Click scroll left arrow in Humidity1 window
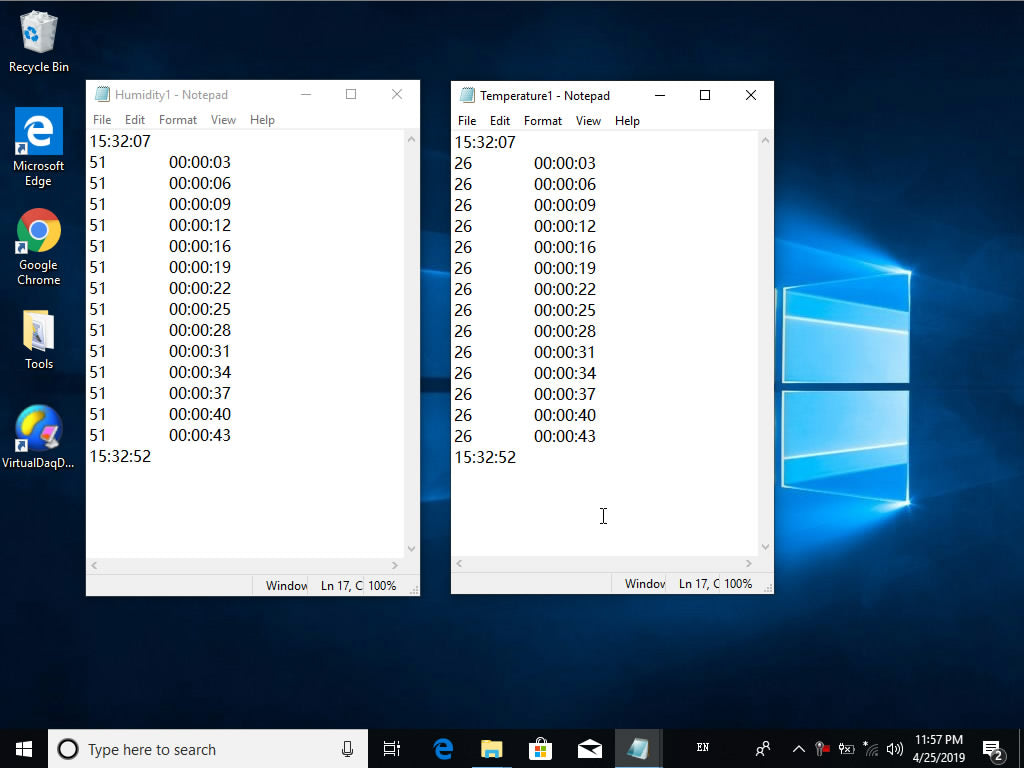Image resolution: width=1024 pixels, height=768 pixels. [95, 566]
